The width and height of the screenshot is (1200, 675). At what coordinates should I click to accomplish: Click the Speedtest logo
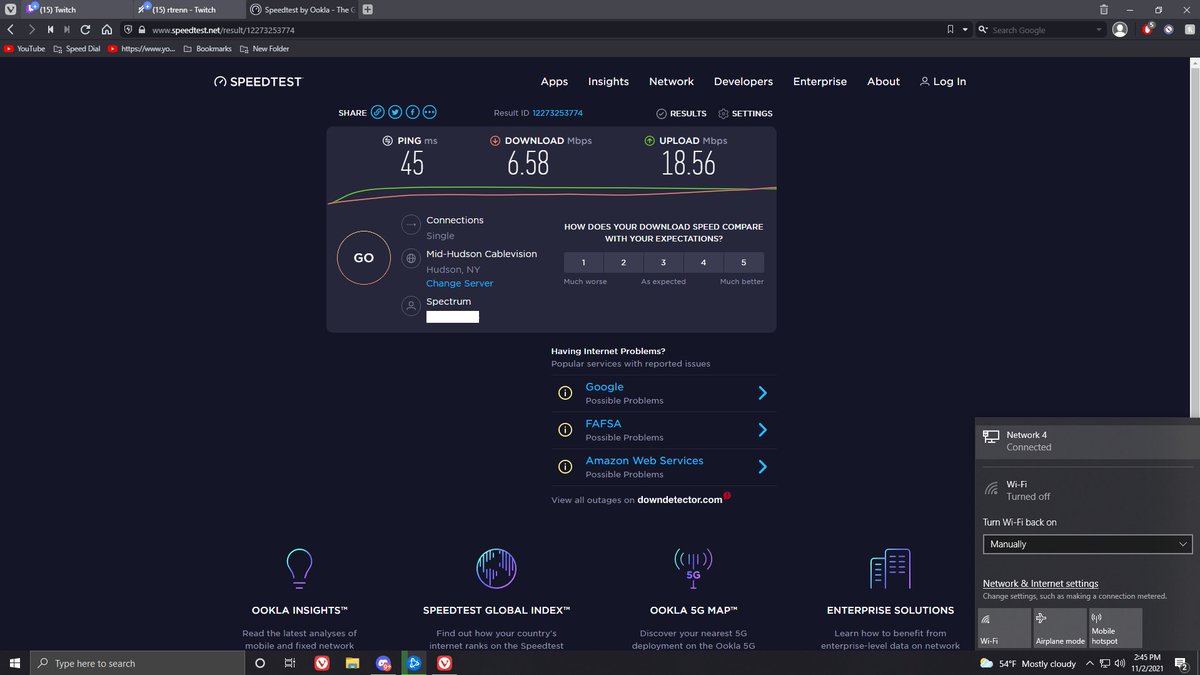pyautogui.click(x=258, y=81)
